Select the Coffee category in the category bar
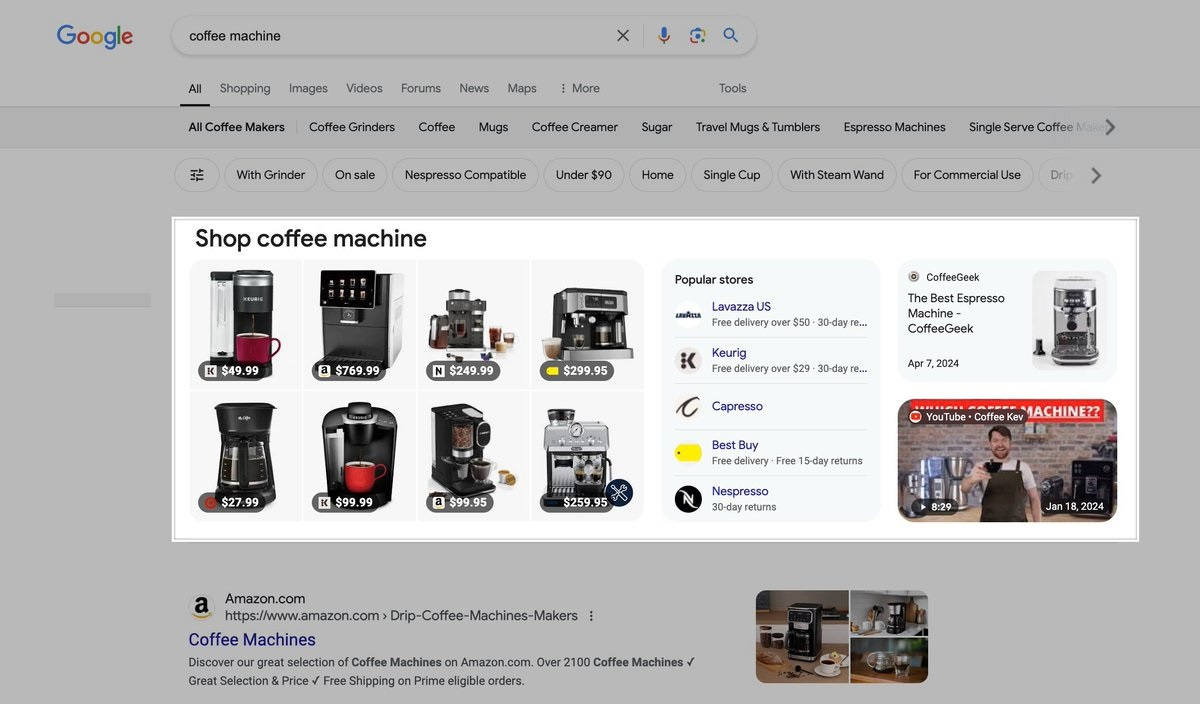This screenshot has height=704, width=1200. pyautogui.click(x=437, y=127)
